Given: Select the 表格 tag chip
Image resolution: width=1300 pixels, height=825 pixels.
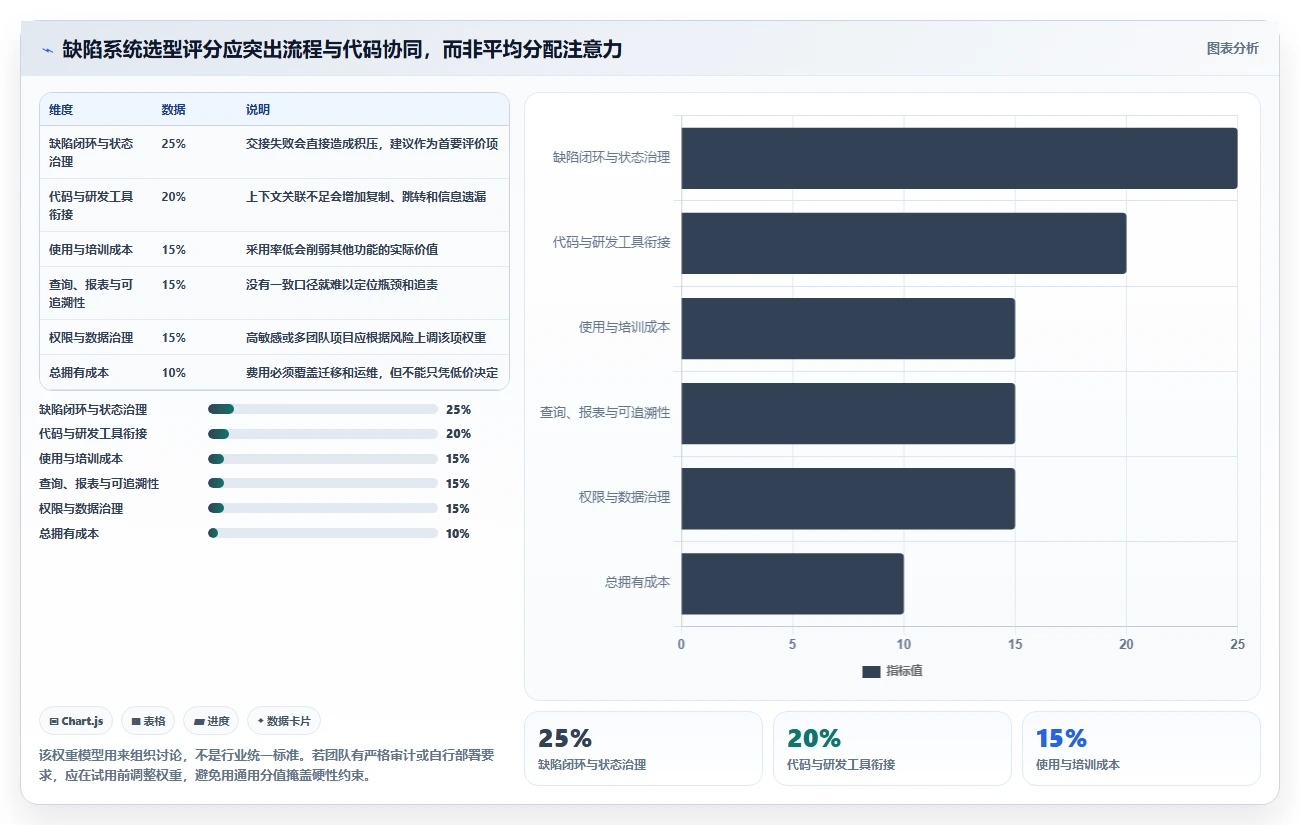Looking at the screenshot, I should coord(148,721).
